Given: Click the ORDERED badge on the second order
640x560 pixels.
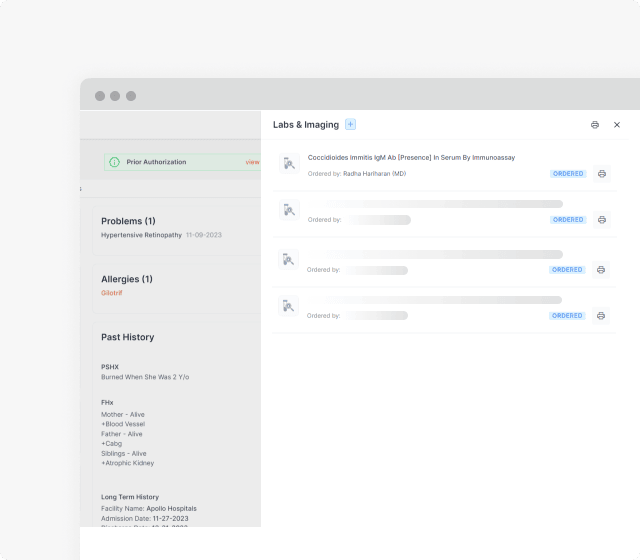Looking at the screenshot, I should point(568,220).
